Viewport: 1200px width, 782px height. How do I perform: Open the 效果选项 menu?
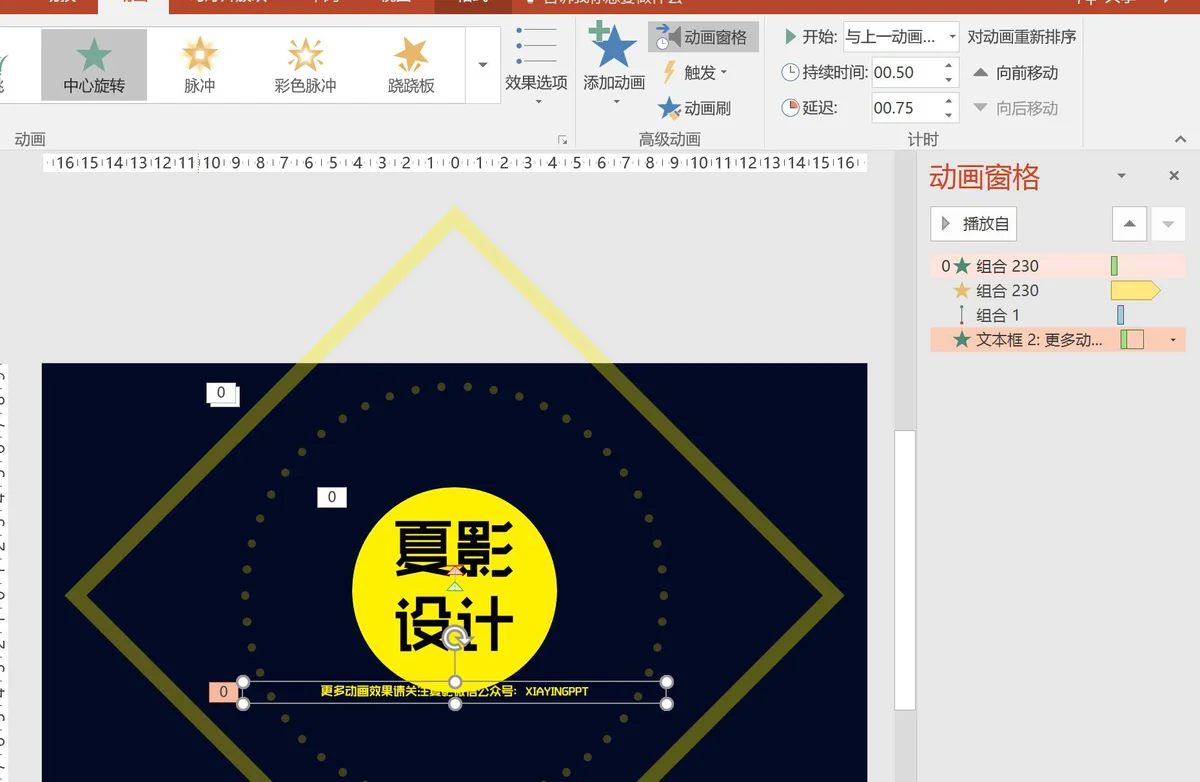coord(536,65)
